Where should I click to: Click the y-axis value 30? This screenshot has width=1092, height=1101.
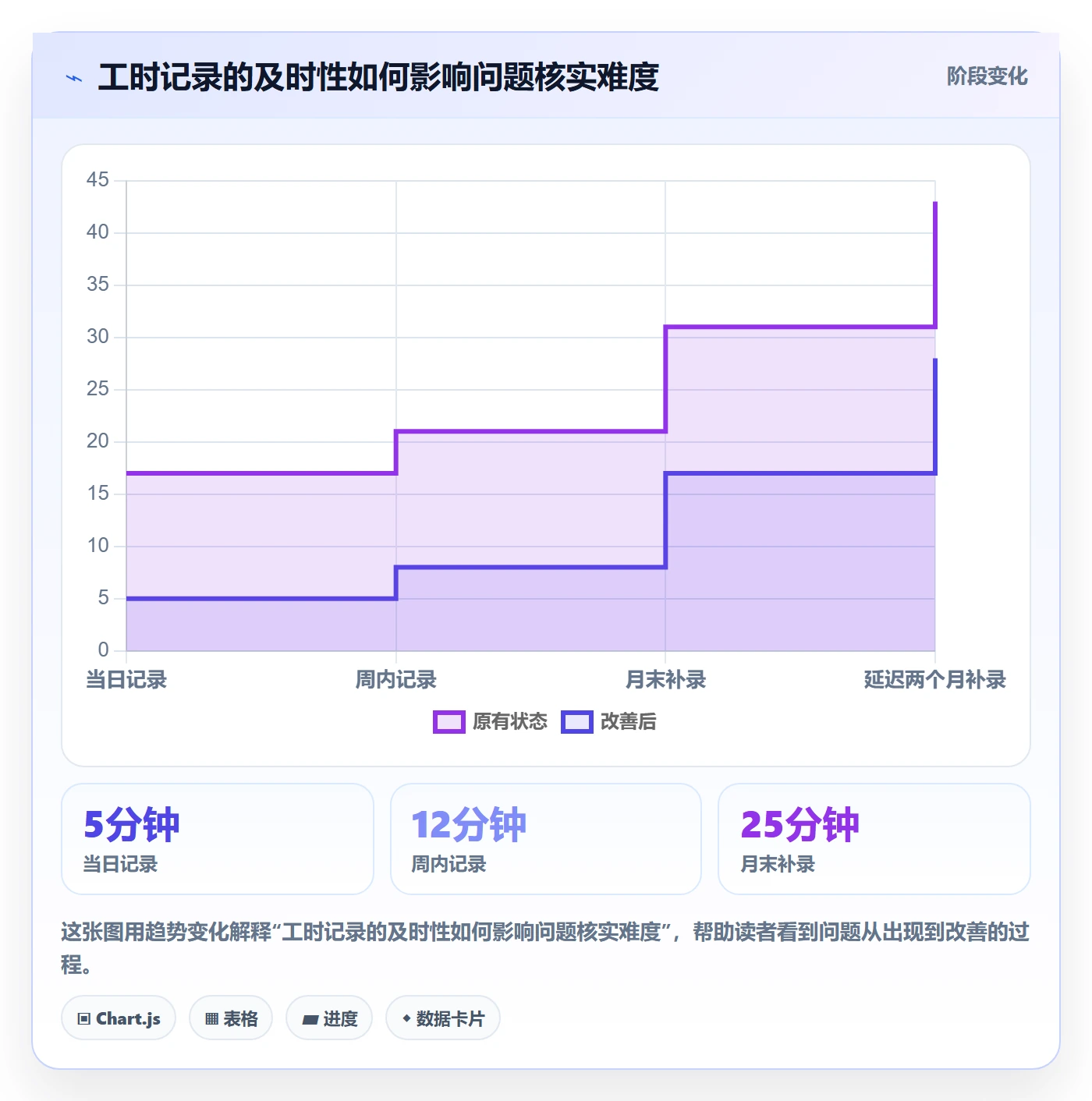pyautogui.click(x=97, y=337)
